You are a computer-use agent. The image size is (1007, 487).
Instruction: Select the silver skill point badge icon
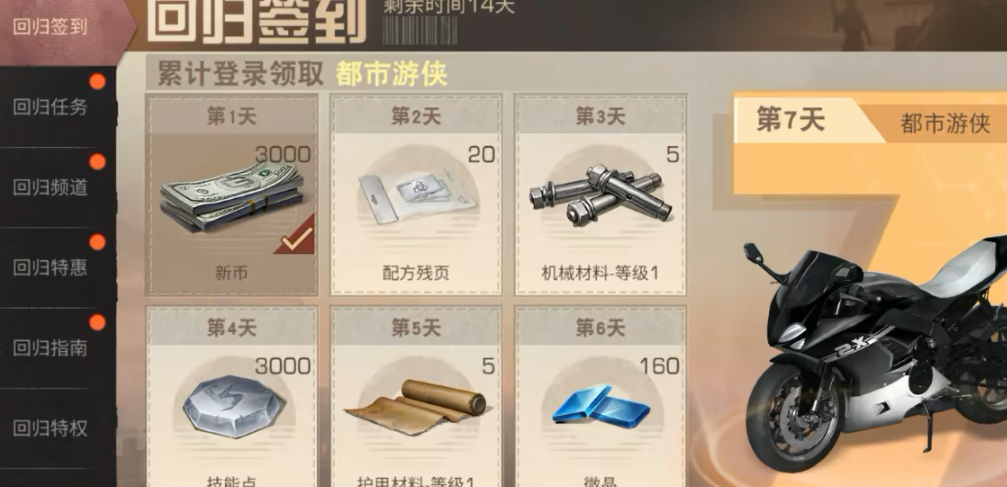(234, 406)
